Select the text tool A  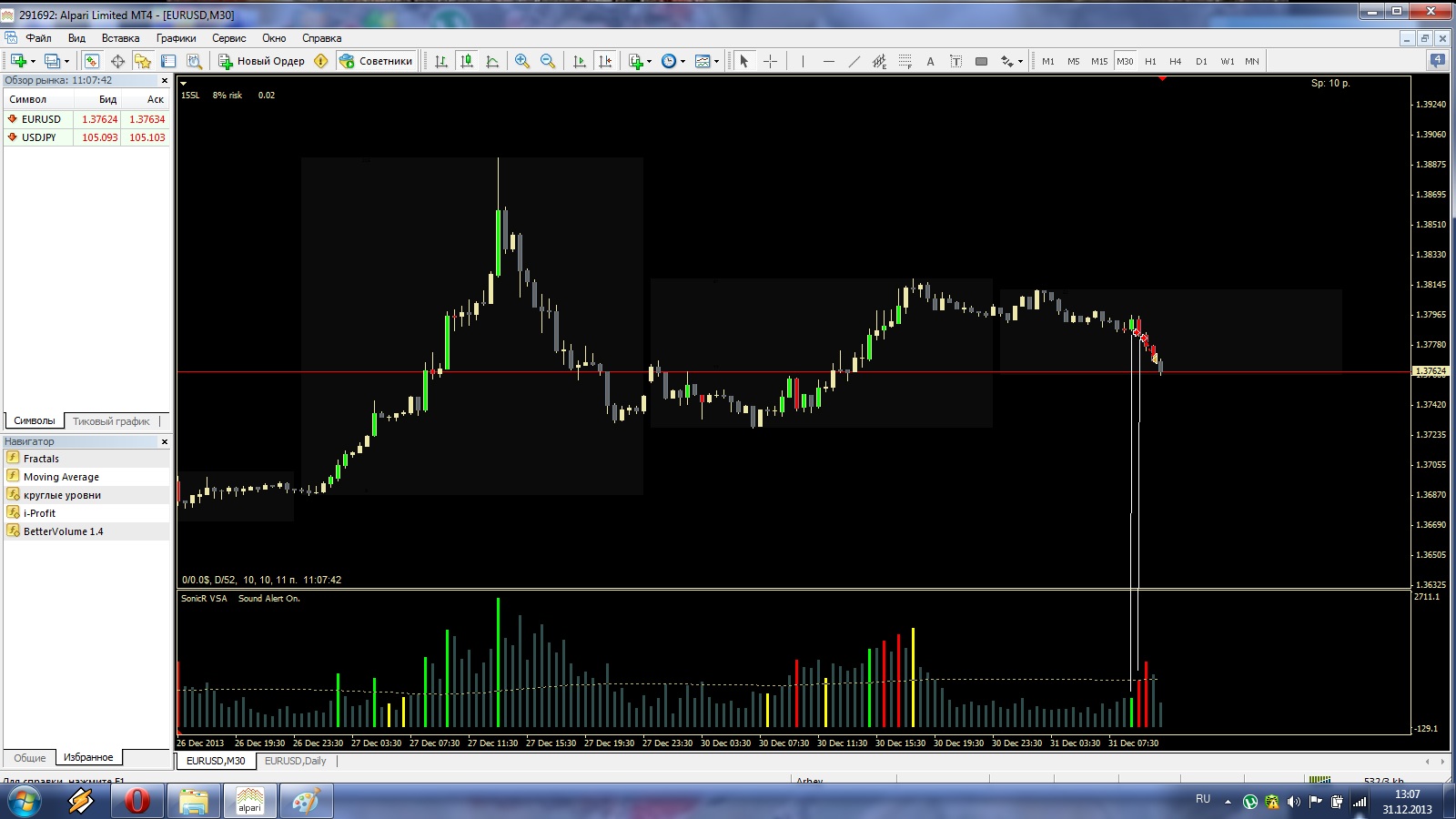930,61
